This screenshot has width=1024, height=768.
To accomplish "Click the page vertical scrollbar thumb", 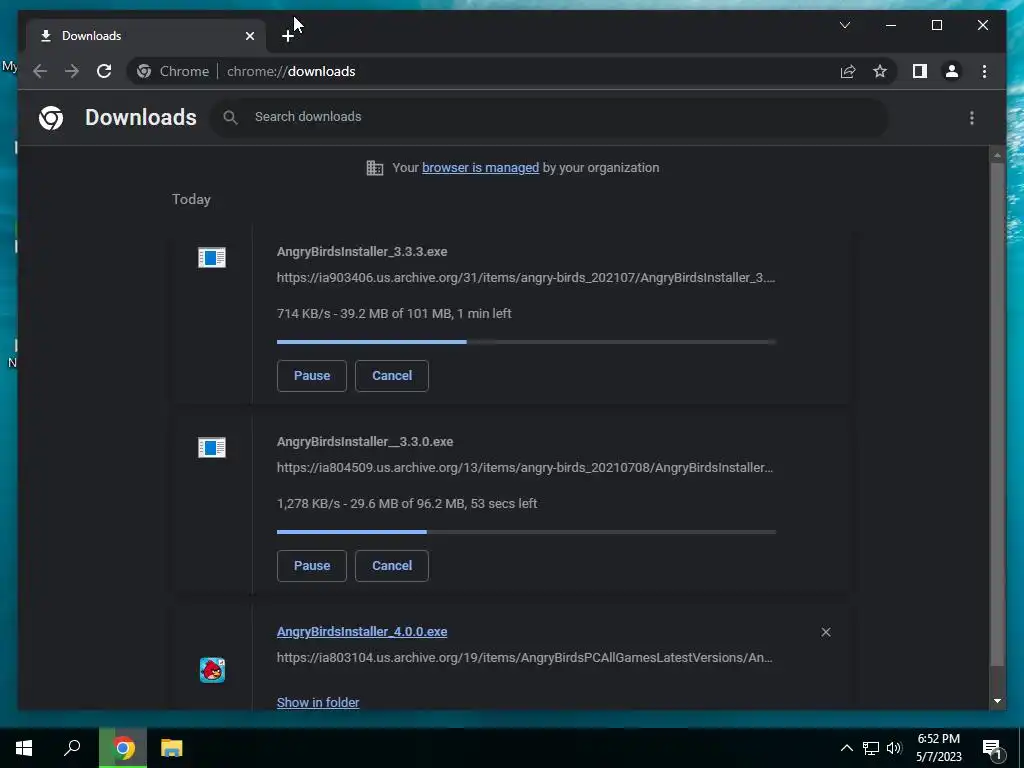I will point(997,415).
